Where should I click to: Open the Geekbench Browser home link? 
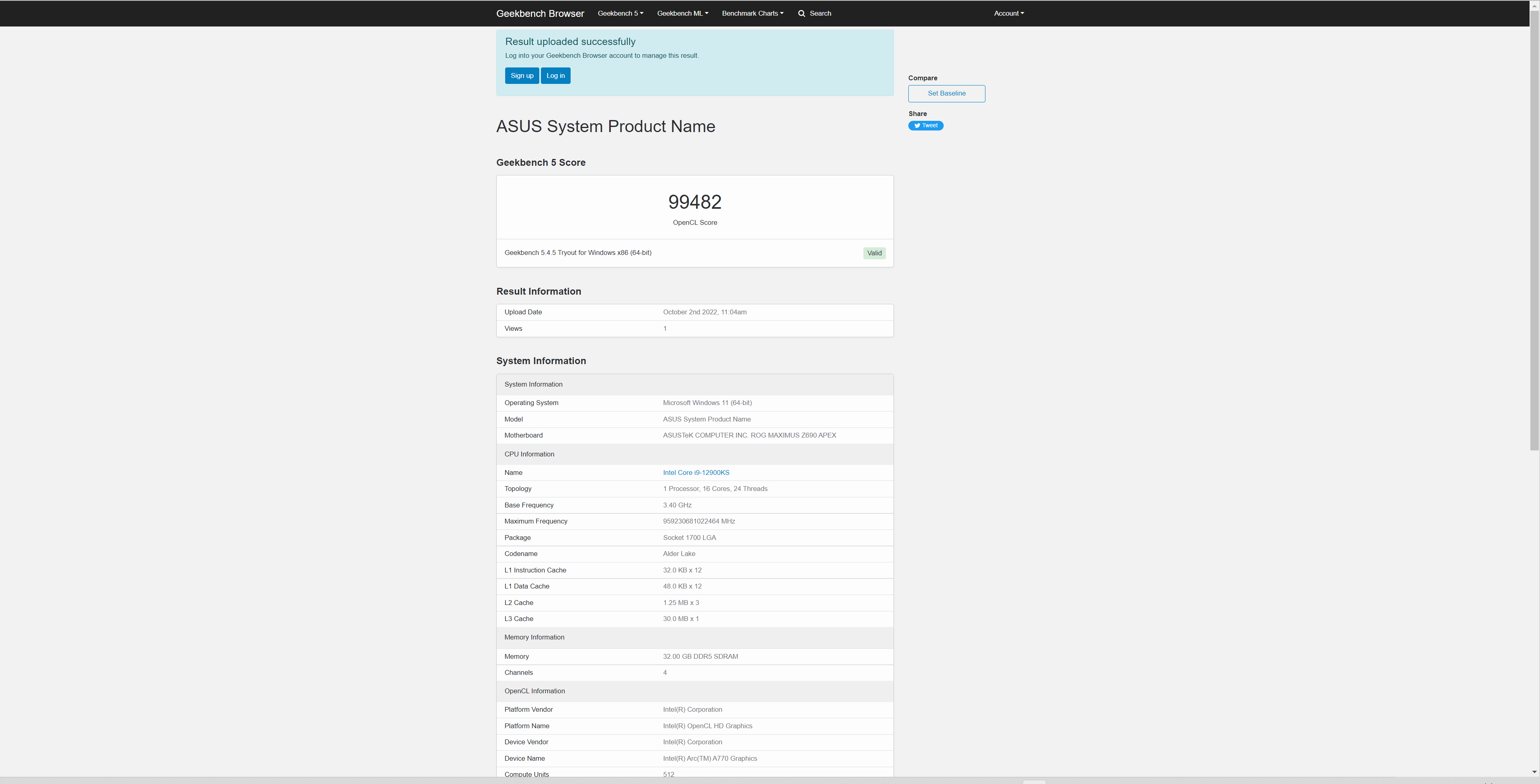pyautogui.click(x=540, y=13)
